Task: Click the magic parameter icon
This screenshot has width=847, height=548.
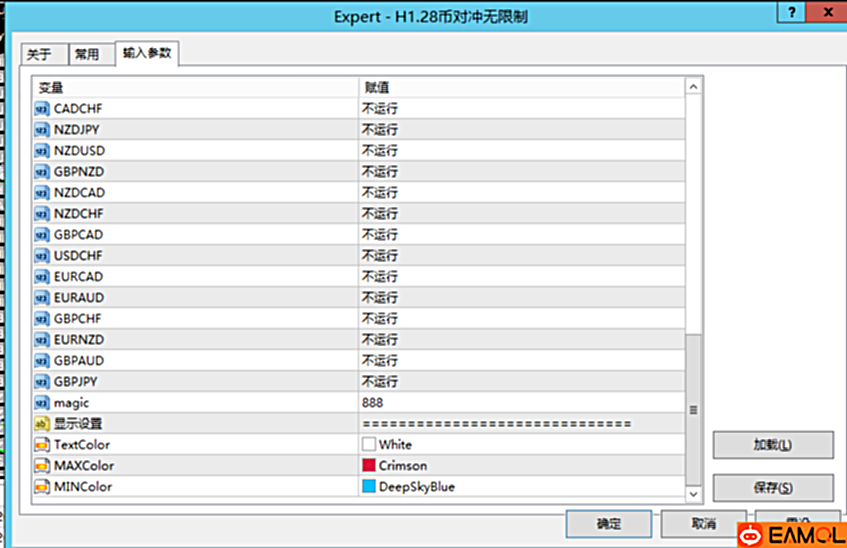Action: point(42,403)
